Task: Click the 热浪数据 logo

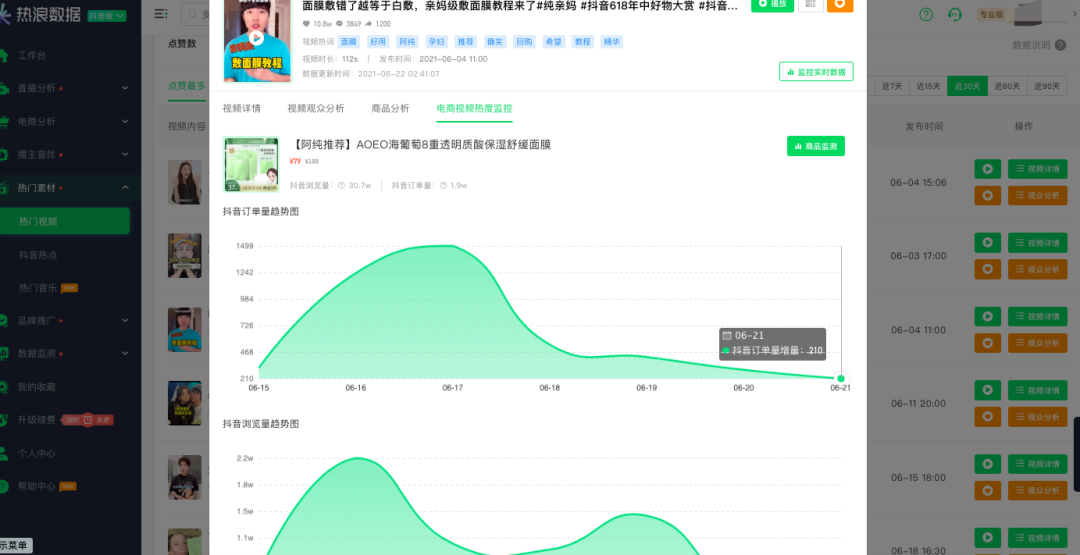Action: (x=41, y=15)
